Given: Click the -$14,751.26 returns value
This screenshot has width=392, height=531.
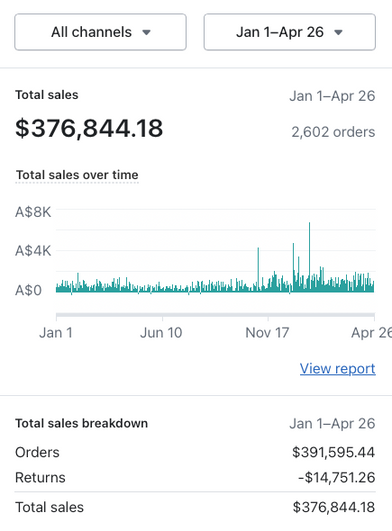Looking at the screenshot, I should 336,477.
